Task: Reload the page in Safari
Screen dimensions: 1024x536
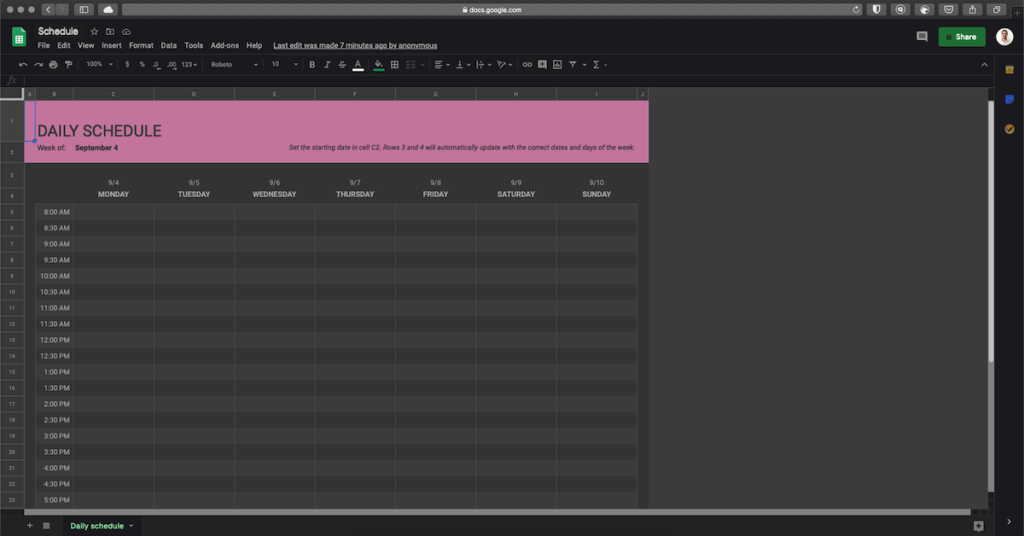Action: click(856, 10)
